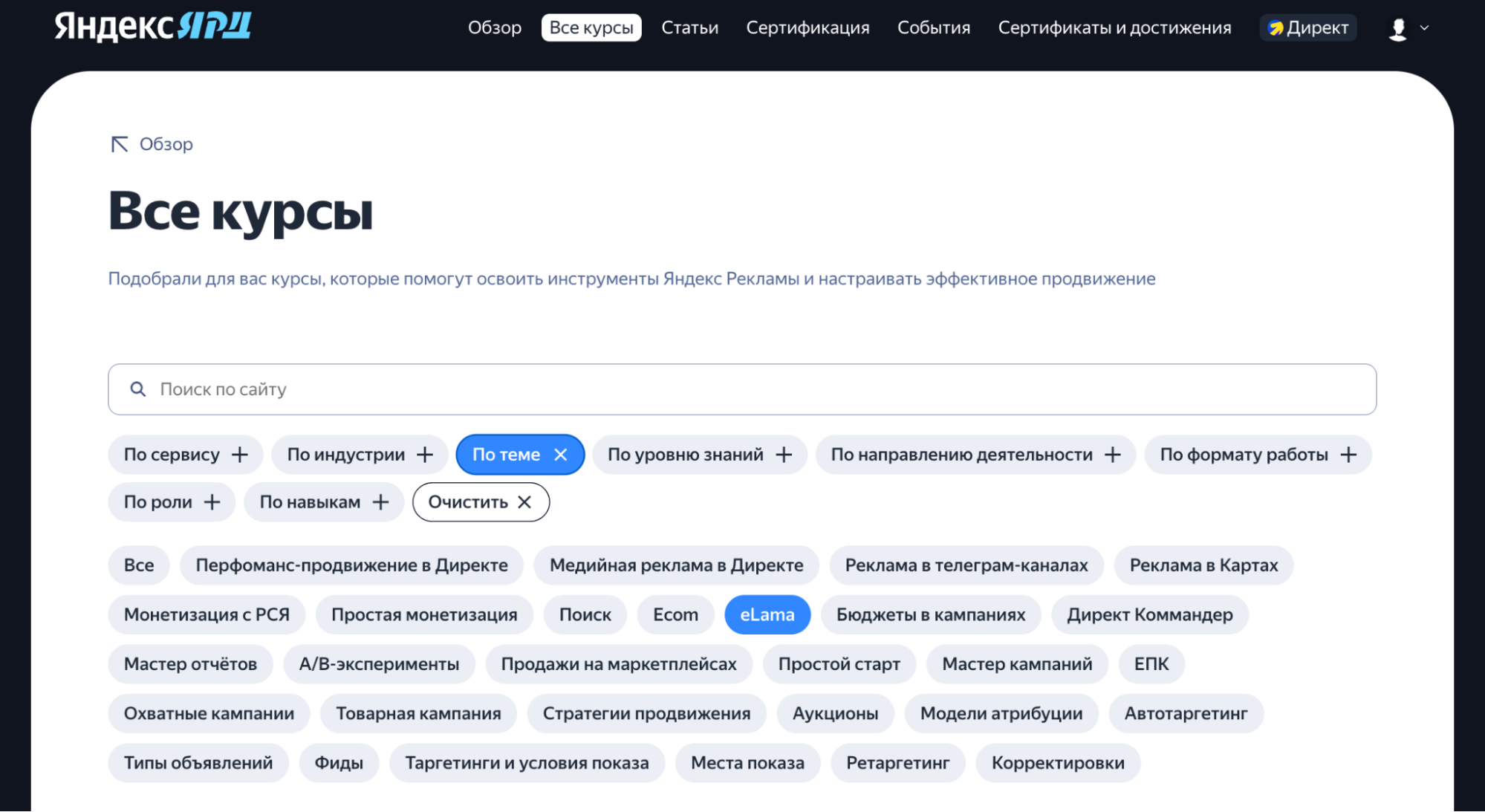
Task: Expand the По уровню знаний filter
Action: click(x=699, y=454)
